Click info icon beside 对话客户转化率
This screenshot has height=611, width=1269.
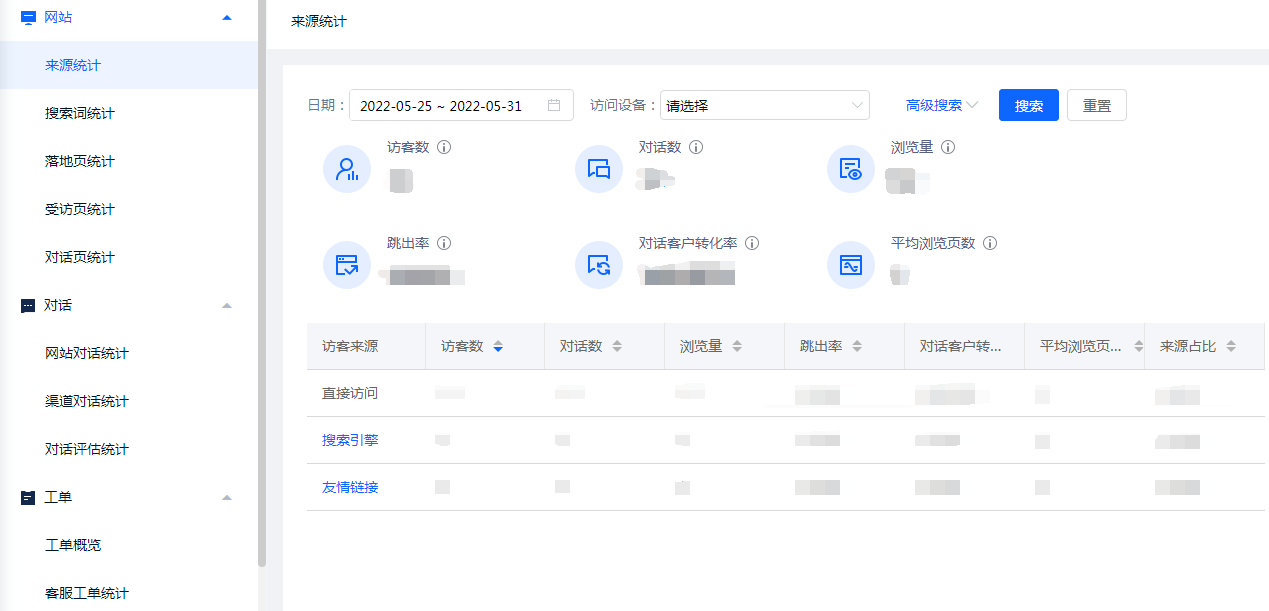[x=752, y=243]
